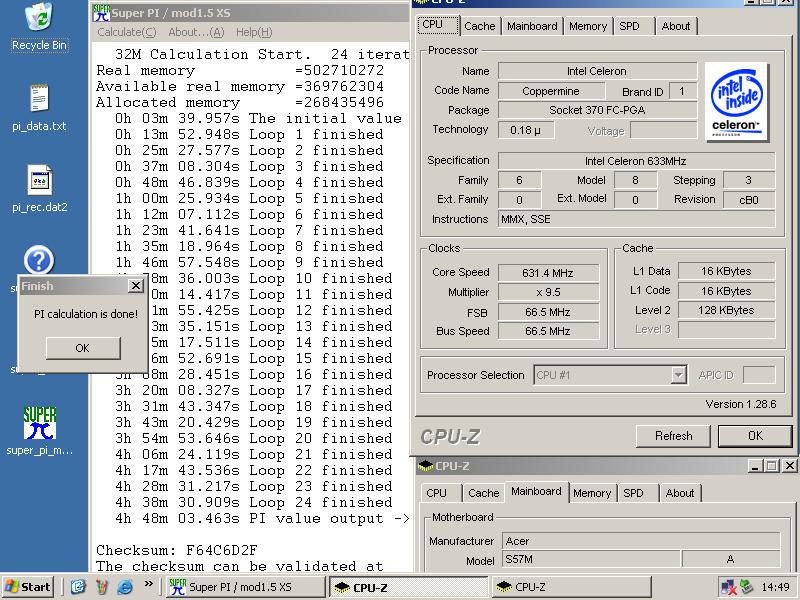Minimize the lower CPU-Z window
The width and height of the screenshot is (800, 600).
pyautogui.click(x=755, y=466)
